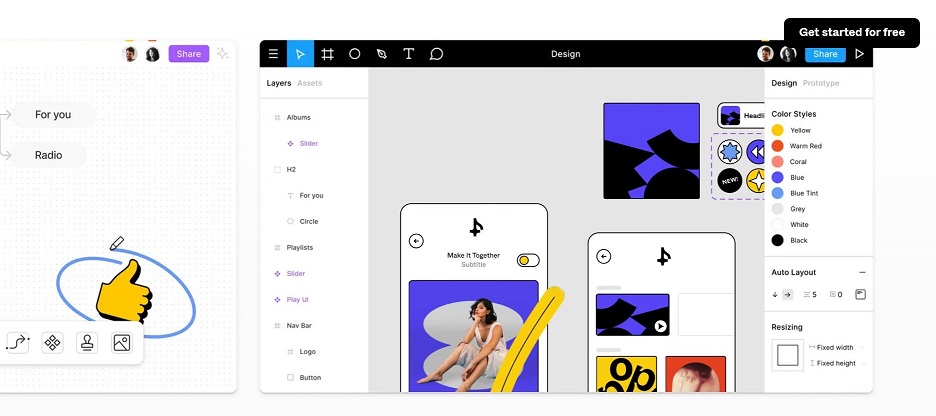Viewport: 936px width, 416px height.
Task: Select the blue starburst sticker icon
Action: tap(729, 152)
